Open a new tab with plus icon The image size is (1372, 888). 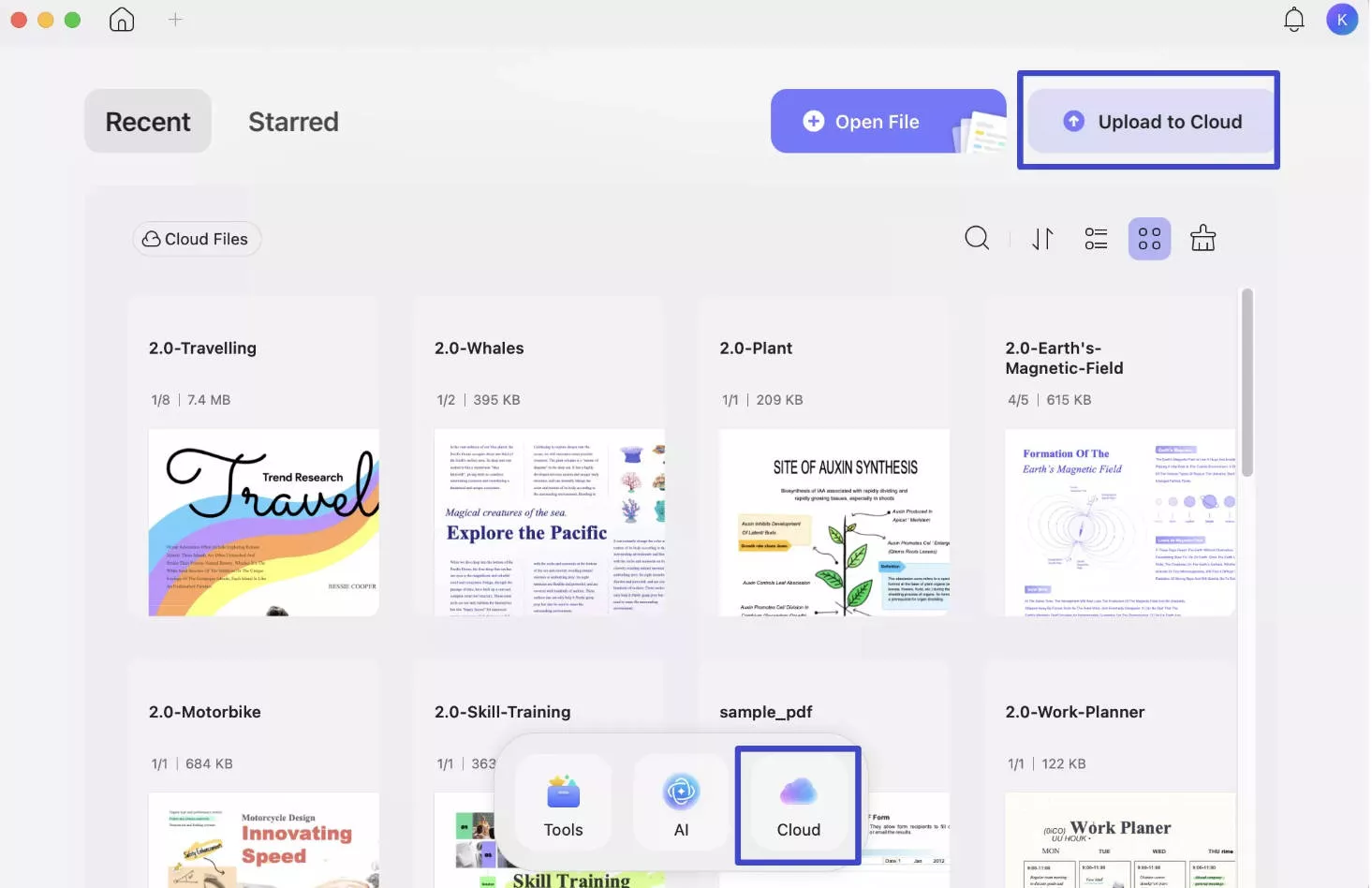point(175,20)
